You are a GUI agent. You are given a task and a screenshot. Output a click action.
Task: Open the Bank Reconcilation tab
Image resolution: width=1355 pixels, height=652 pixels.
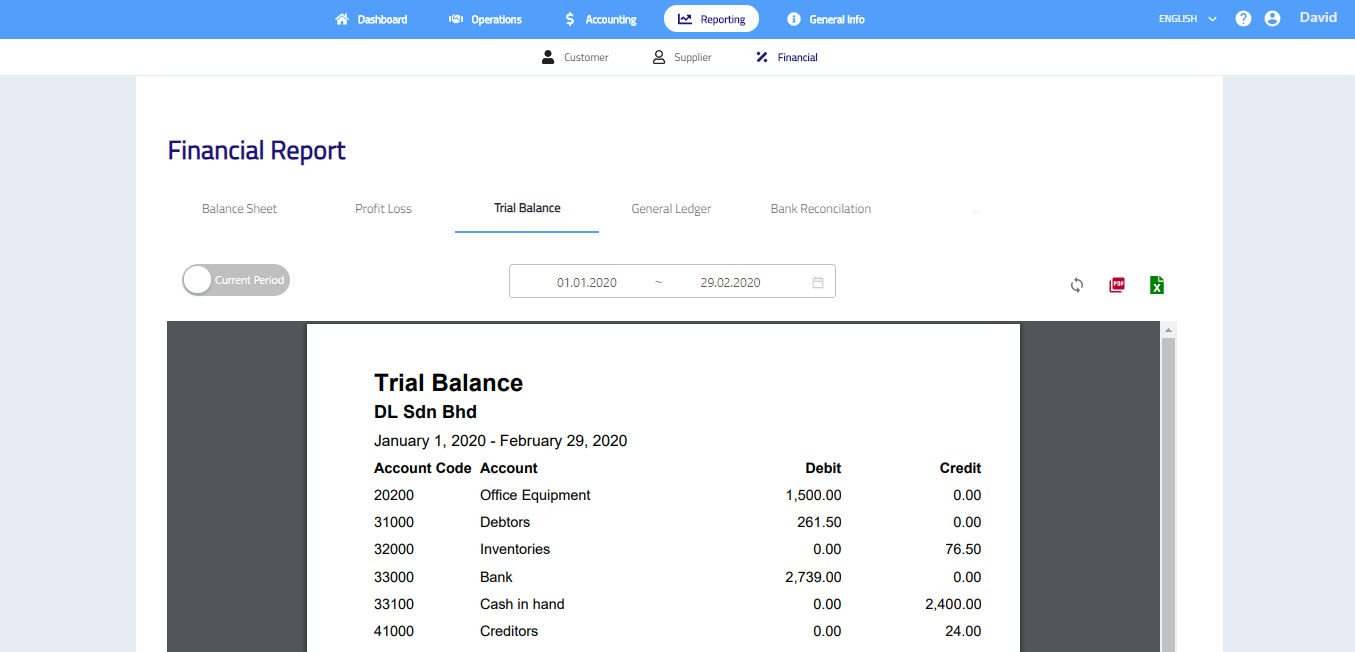[820, 209]
